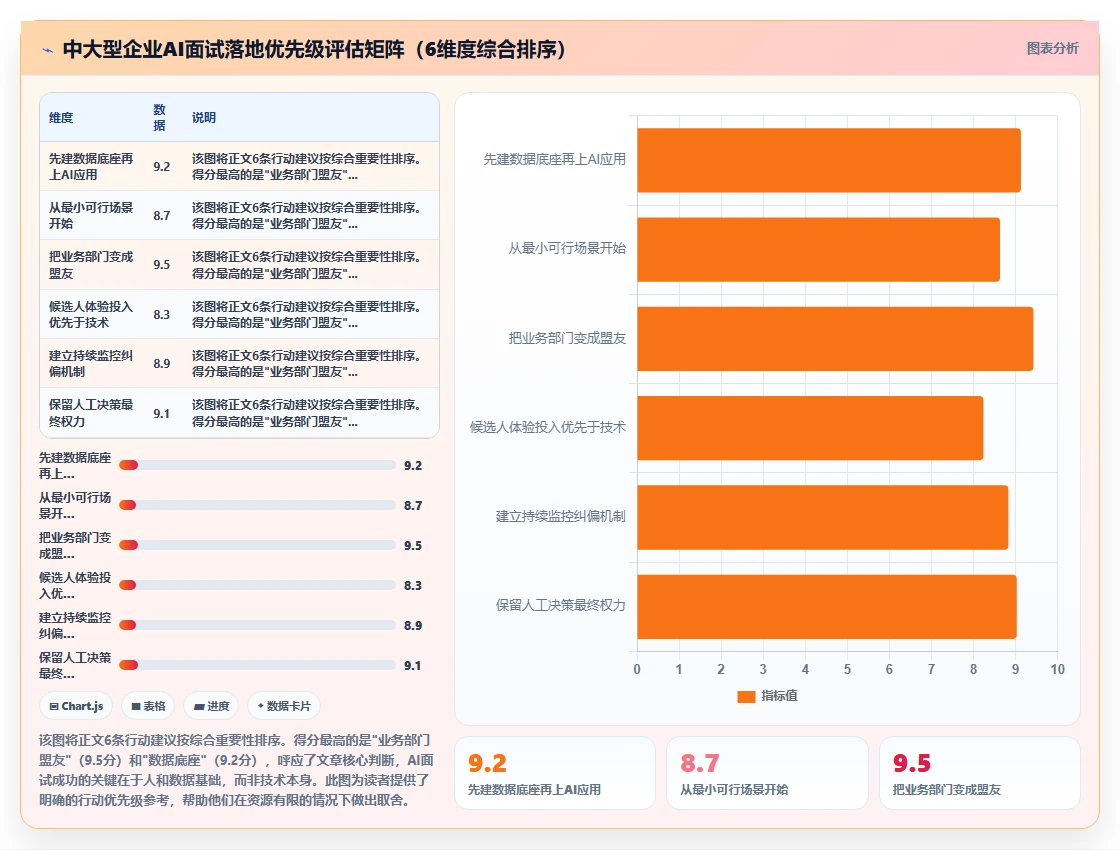Click the 把业务部门变成盟友 chart bar

point(835,339)
